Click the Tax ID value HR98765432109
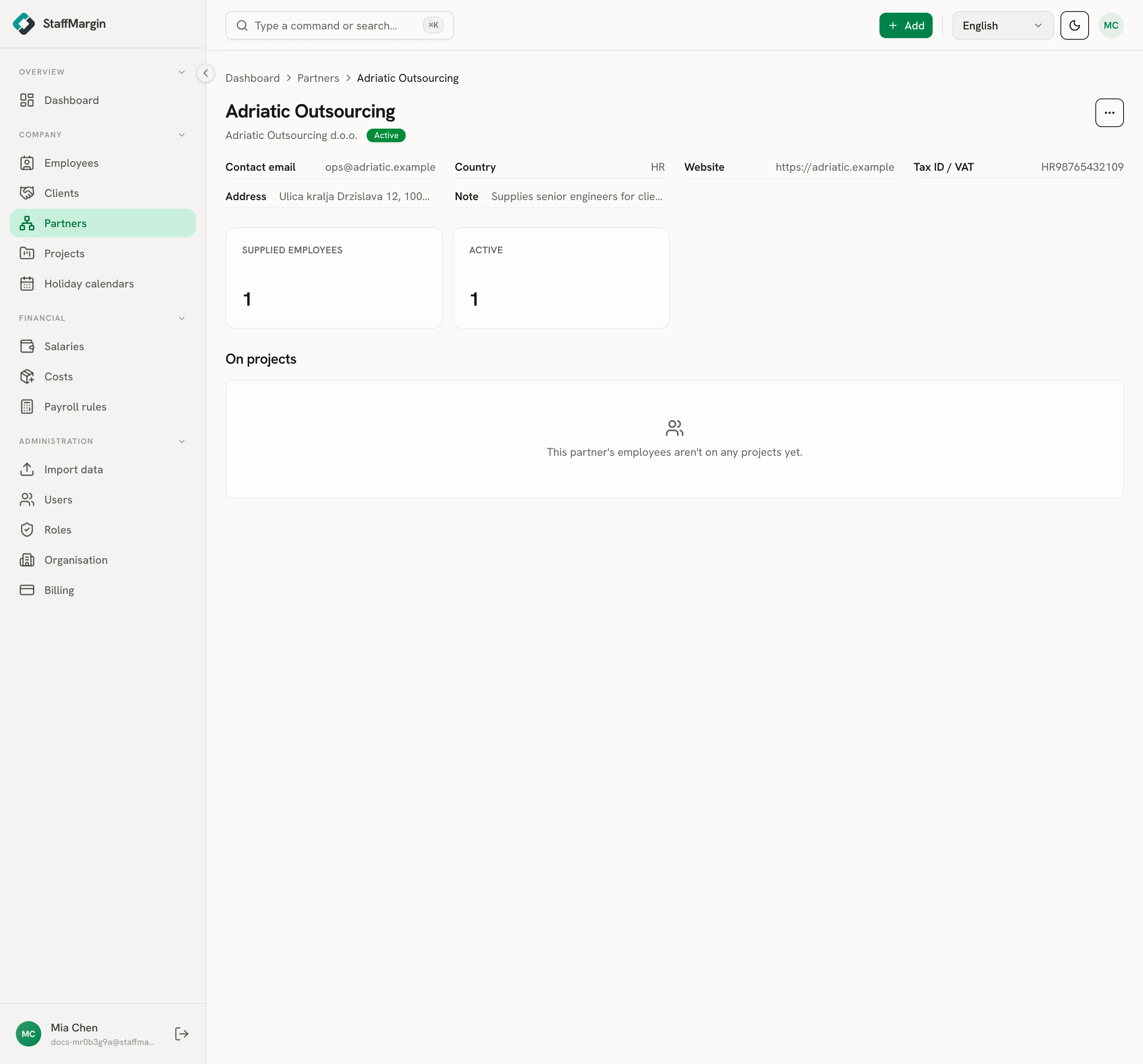Viewport: 1143px width, 1064px height. (1082, 167)
